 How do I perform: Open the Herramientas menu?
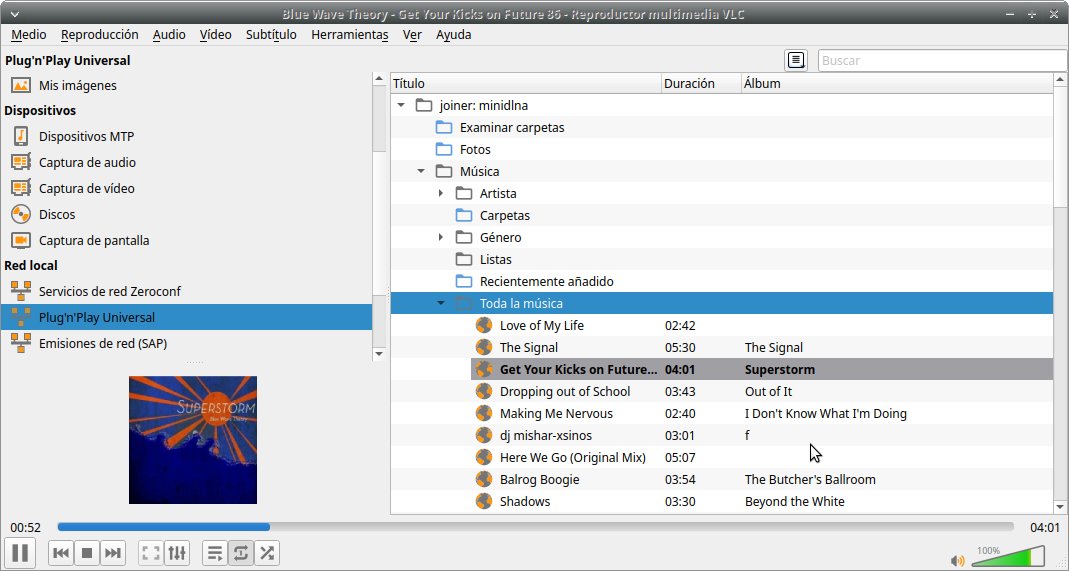[350, 35]
